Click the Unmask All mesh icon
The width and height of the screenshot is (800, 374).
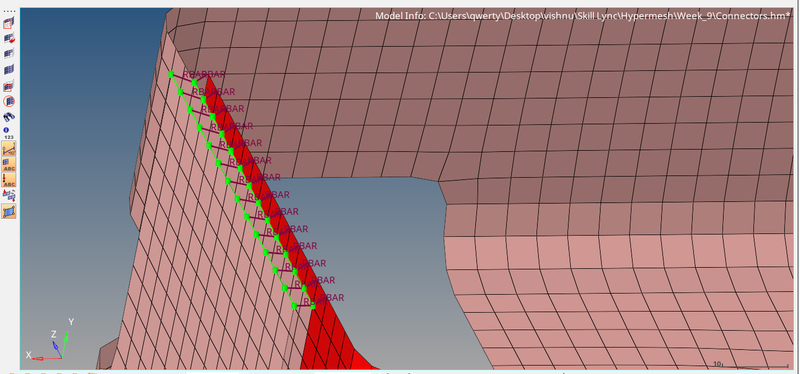9,69
